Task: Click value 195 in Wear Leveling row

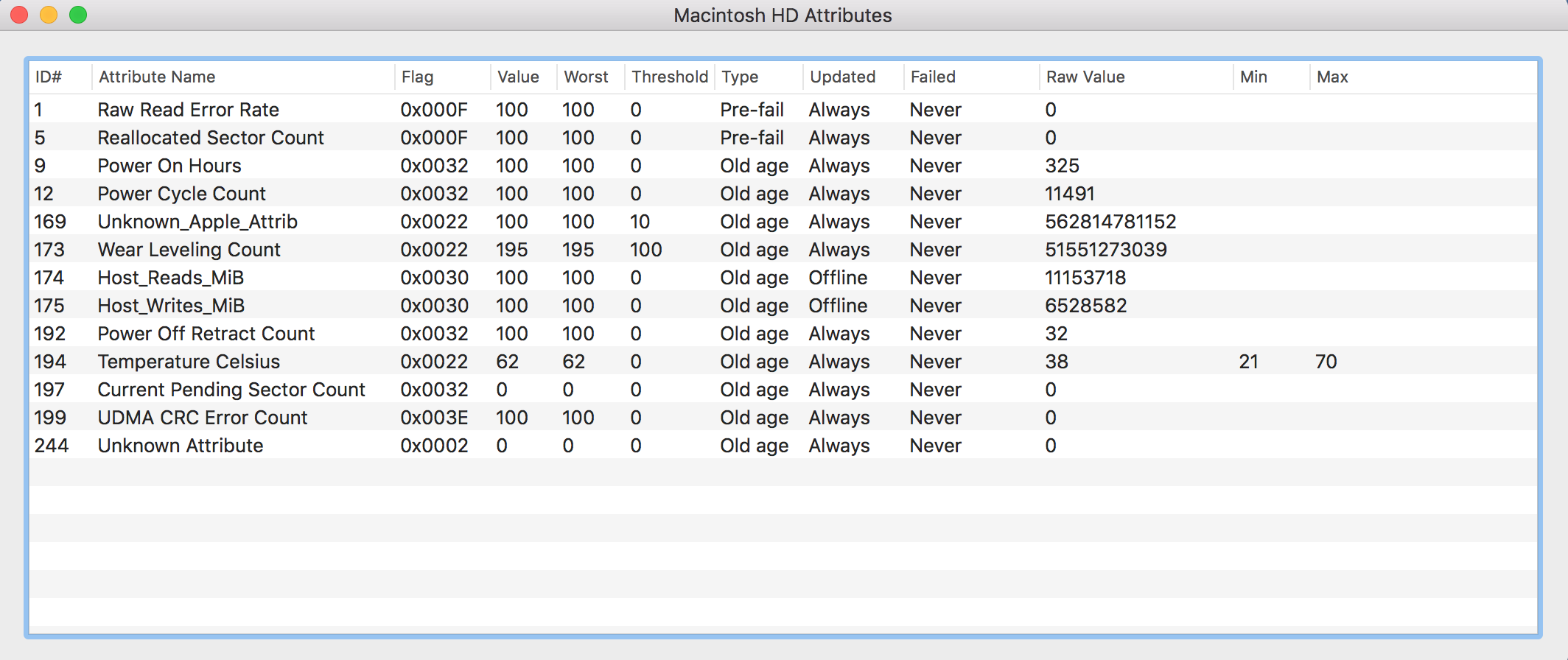Action: pyautogui.click(x=512, y=250)
